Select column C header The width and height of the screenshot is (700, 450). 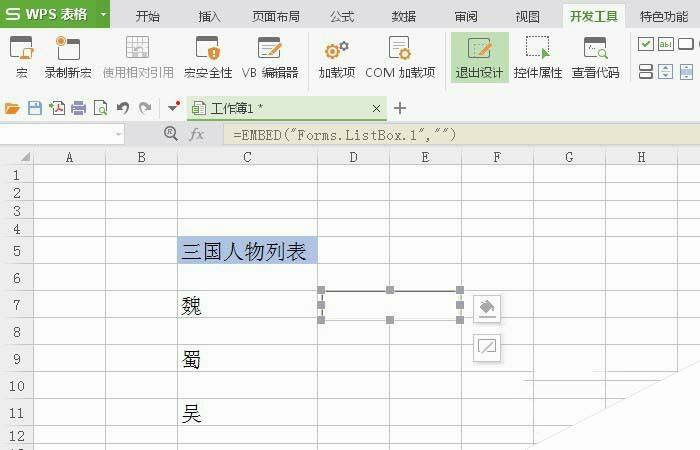[x=247, y=157]
